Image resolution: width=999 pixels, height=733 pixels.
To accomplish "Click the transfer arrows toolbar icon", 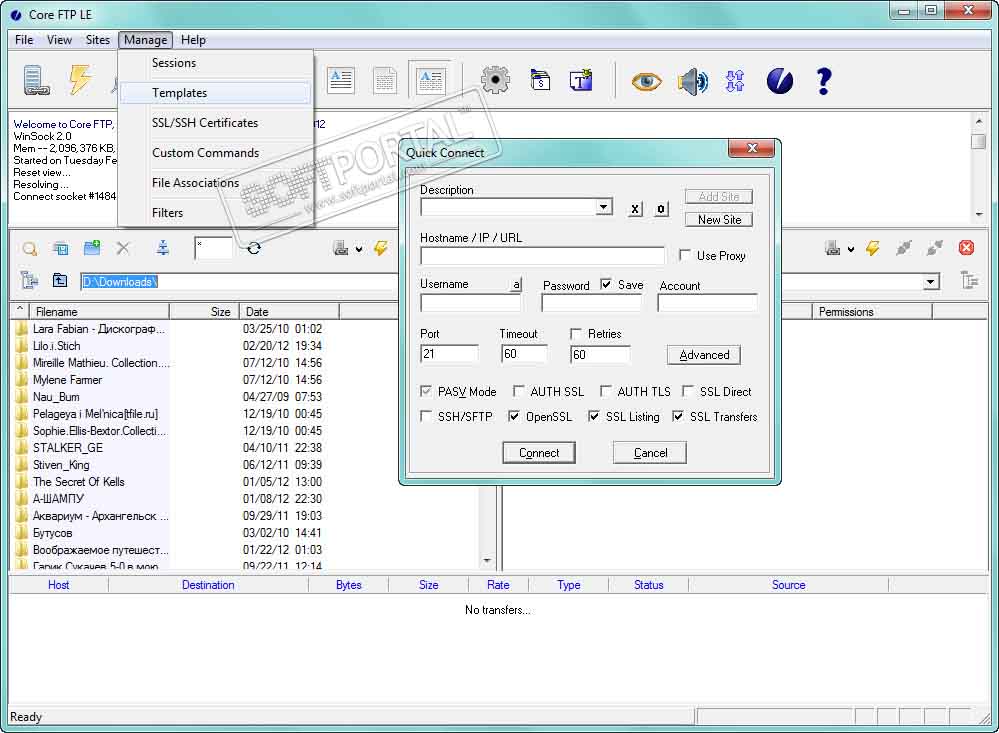I will coord(735,81).
